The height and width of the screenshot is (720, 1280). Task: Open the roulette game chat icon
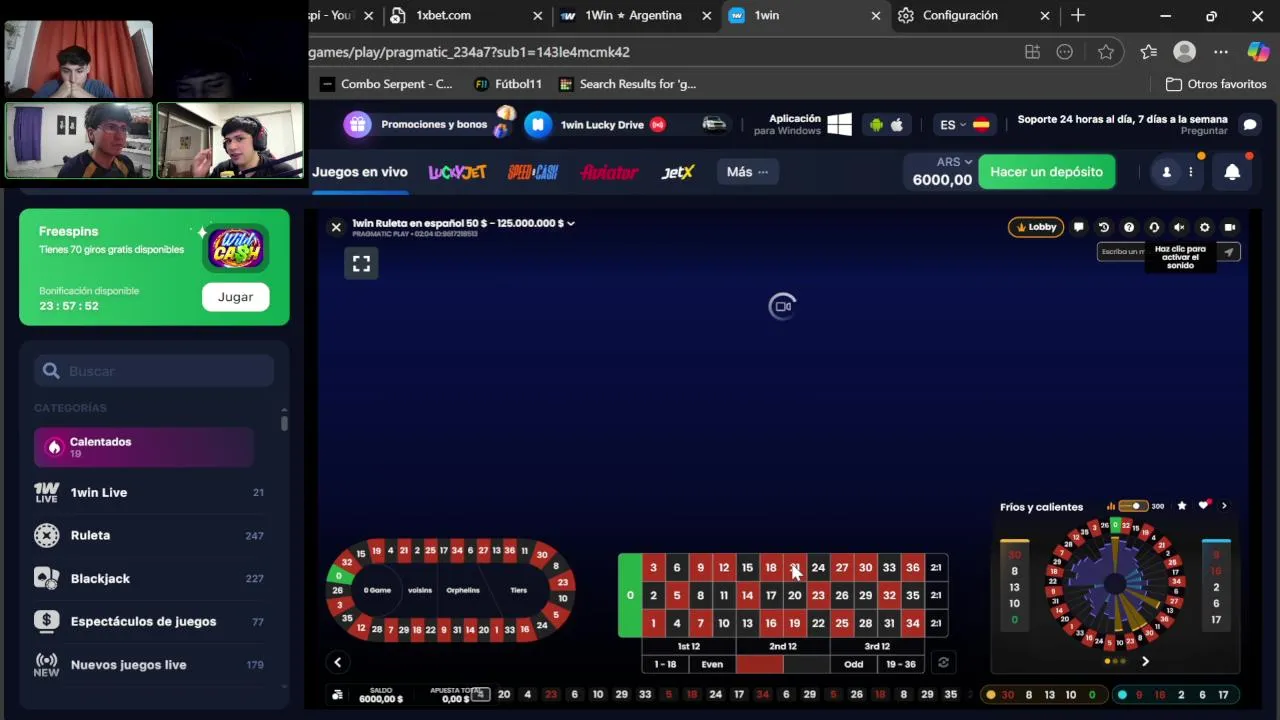[1079, 227]
